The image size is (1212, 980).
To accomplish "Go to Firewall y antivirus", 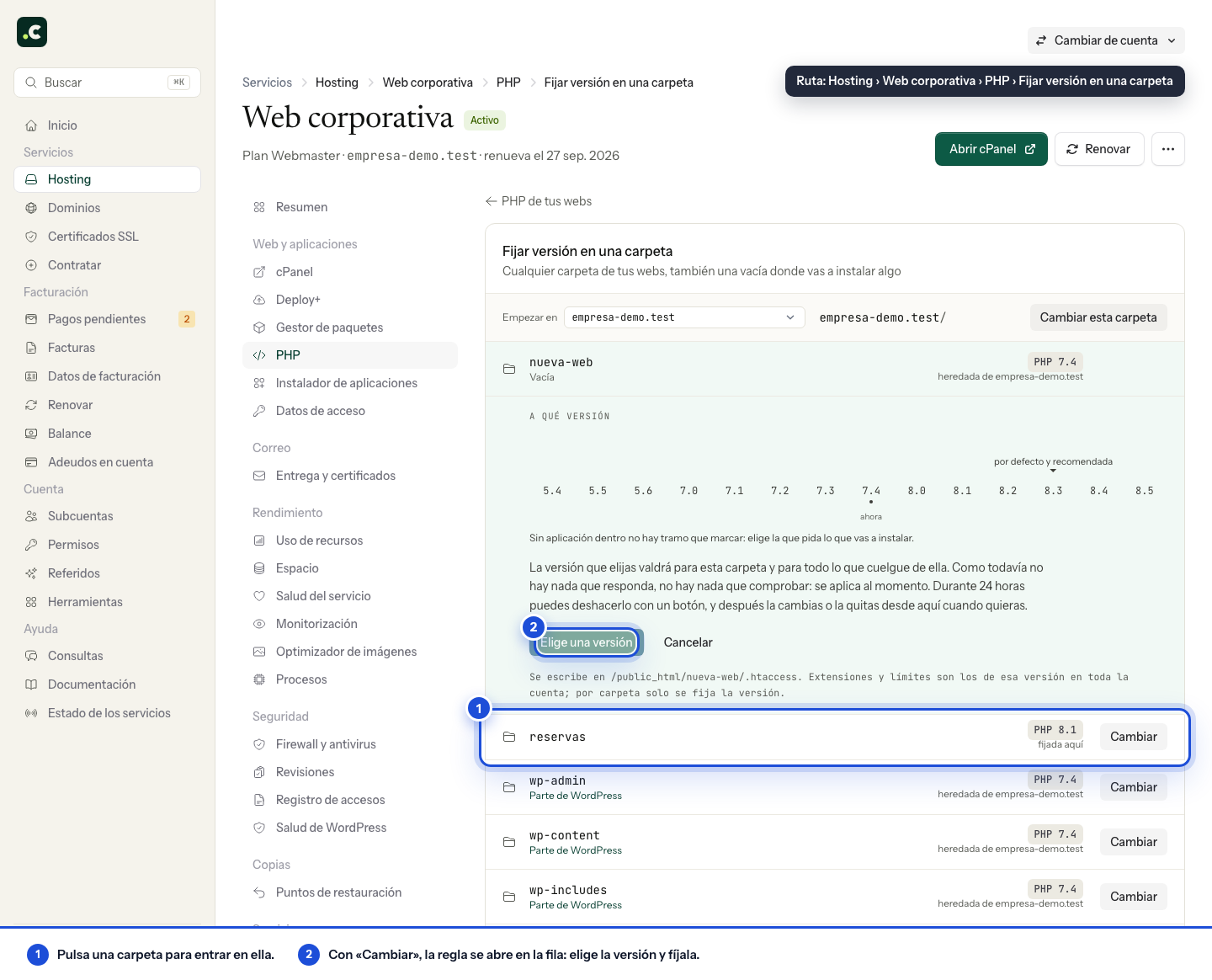I will pyautogui.click(x=350, y=744).
